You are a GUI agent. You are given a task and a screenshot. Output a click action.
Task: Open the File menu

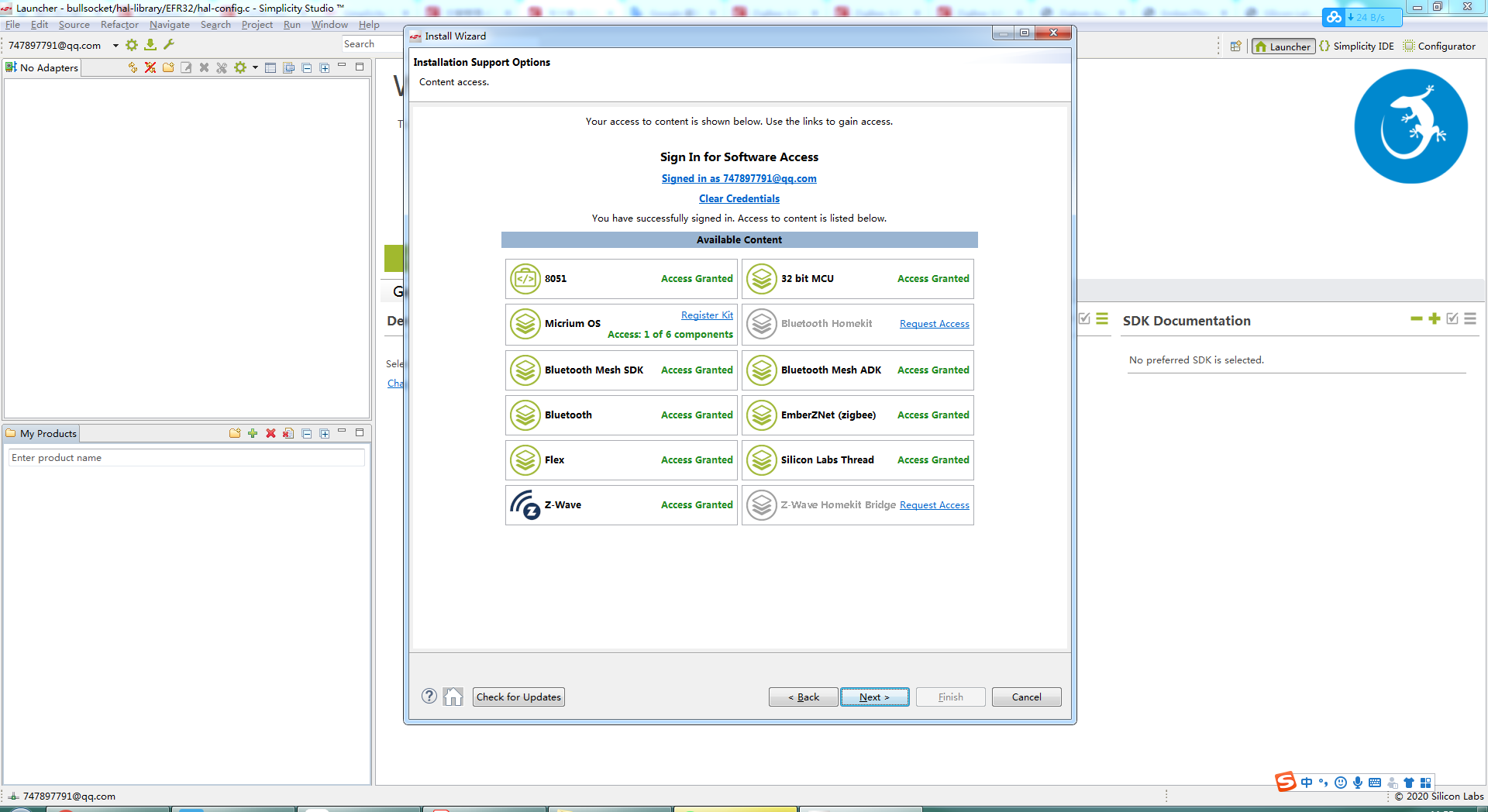tap(12, 25)
